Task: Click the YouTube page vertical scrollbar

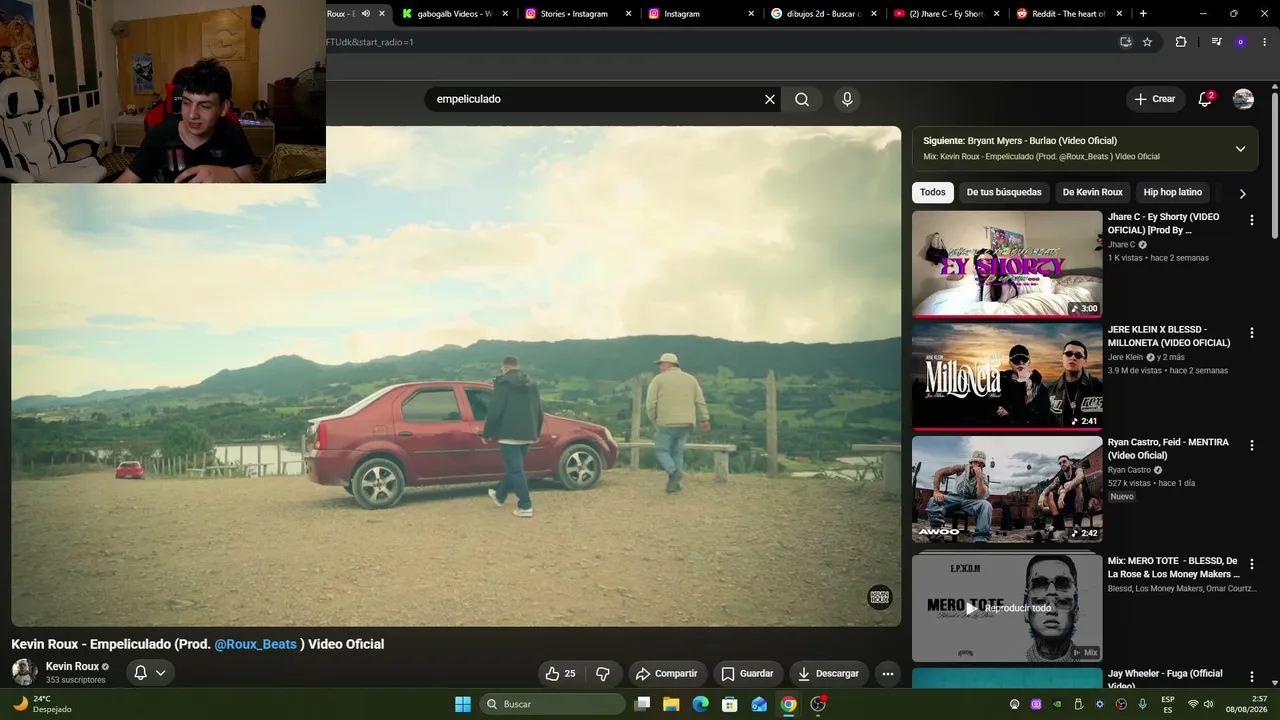Action: [x=1275, y=165]
